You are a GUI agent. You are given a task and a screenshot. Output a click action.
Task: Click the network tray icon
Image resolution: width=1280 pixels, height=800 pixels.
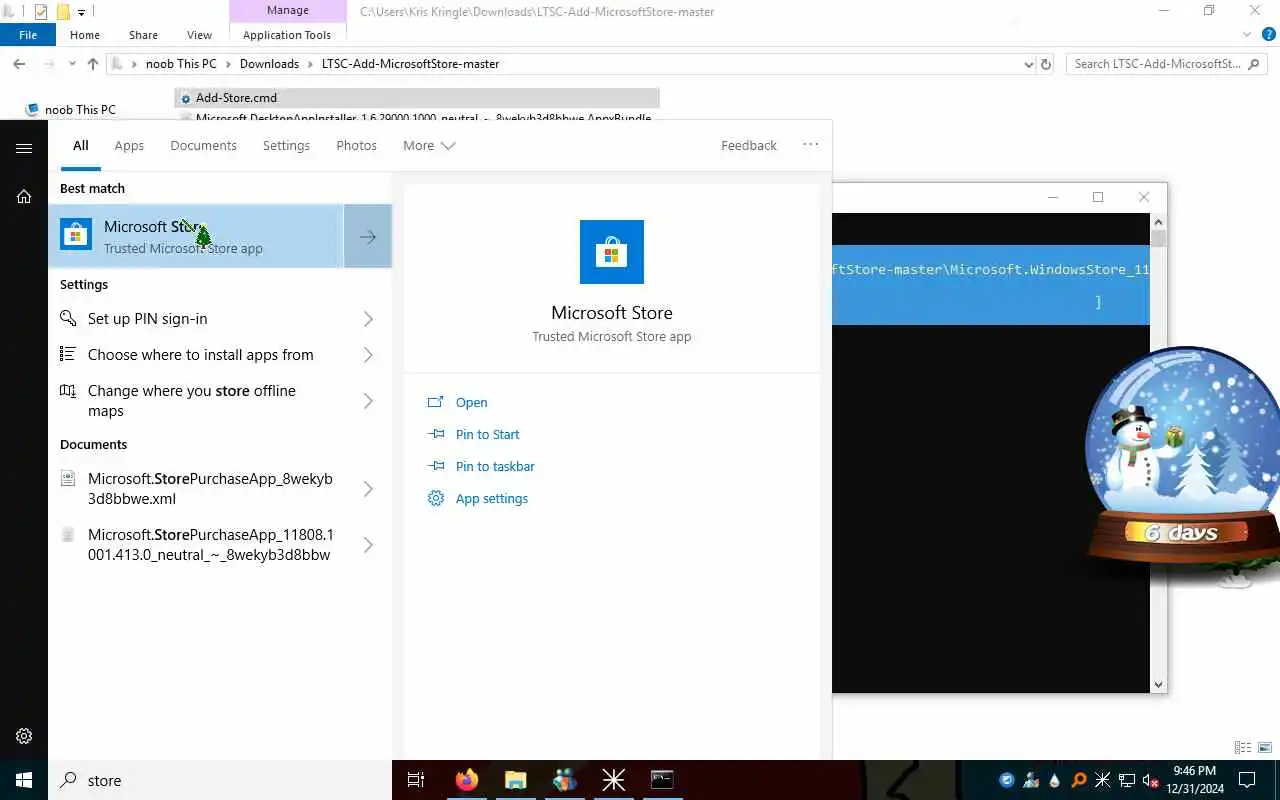1126,780
